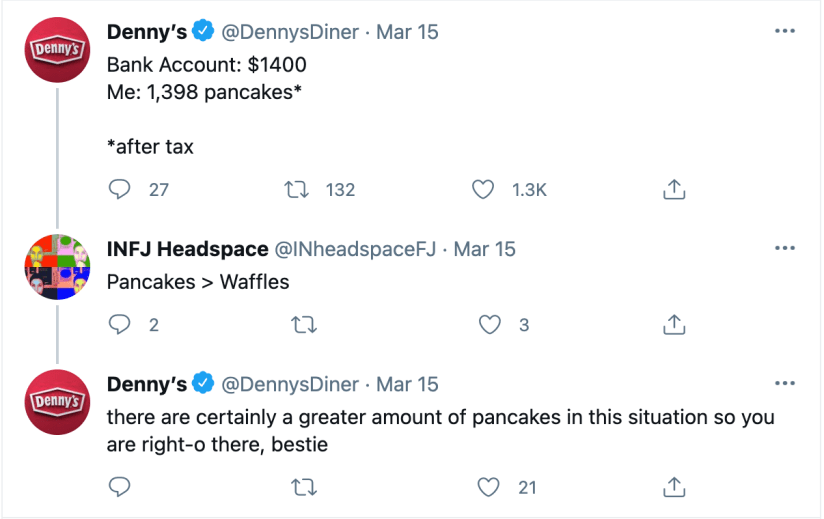Like Denny's right-o bestie tweet
Screen dimensions: 824x519
pos(489,487)
